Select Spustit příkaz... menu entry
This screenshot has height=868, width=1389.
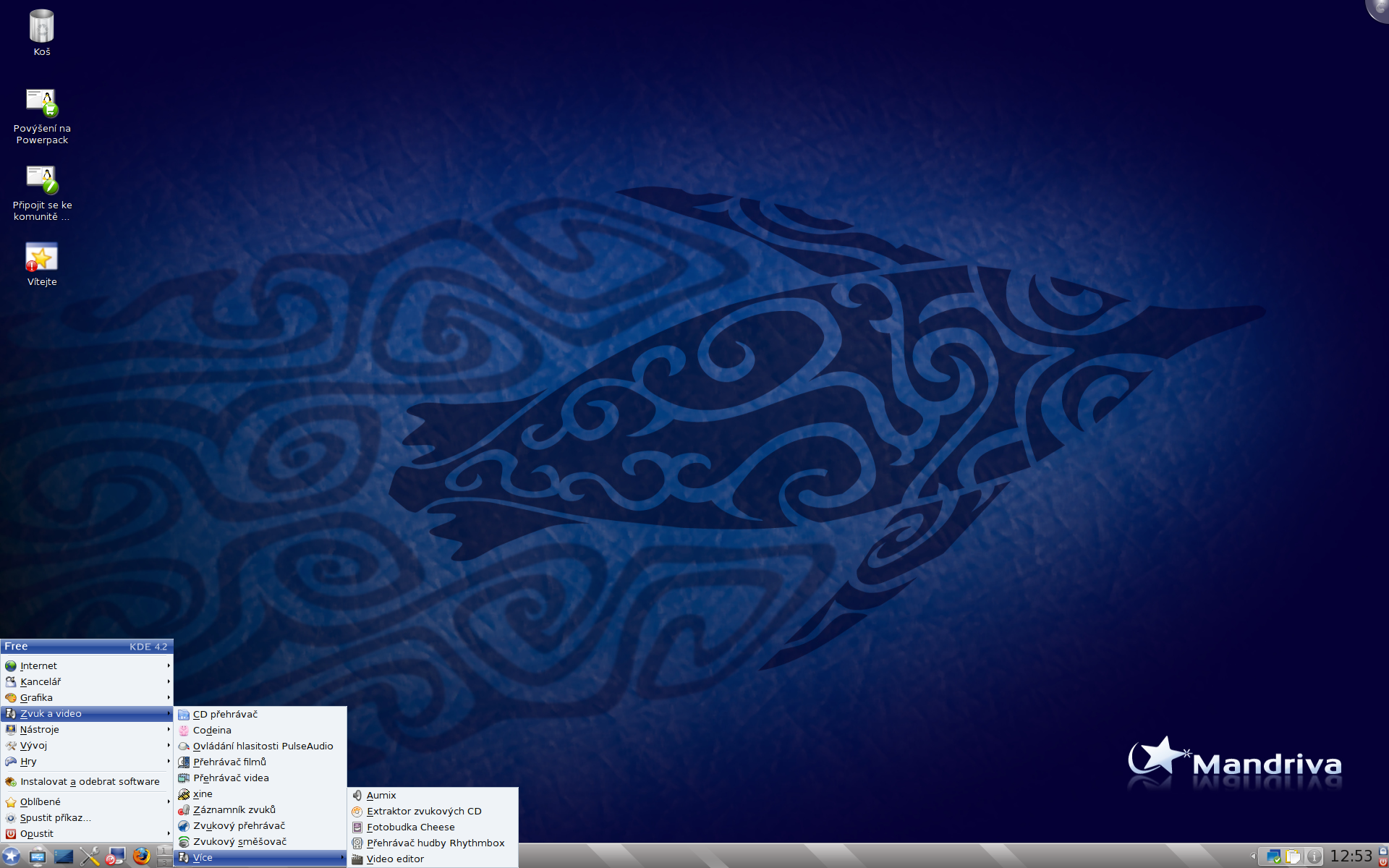tap(87, 817)
